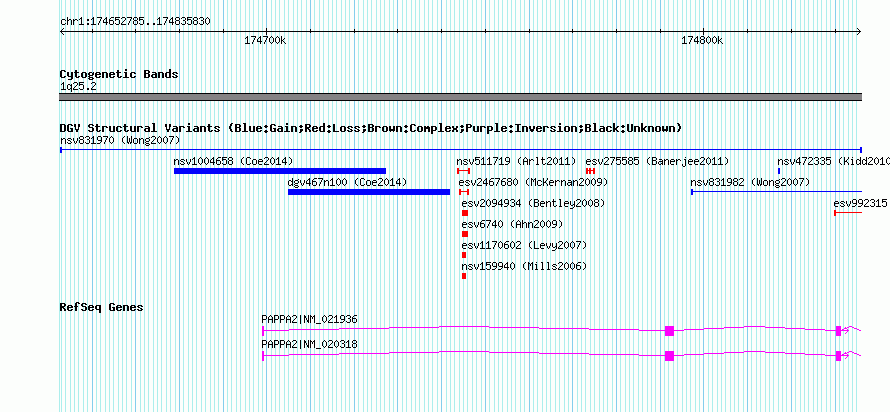The height and width of the screenshot is (412, 890).
Task: Select the esv275585 red loss glyph
Action: point(590,171)
